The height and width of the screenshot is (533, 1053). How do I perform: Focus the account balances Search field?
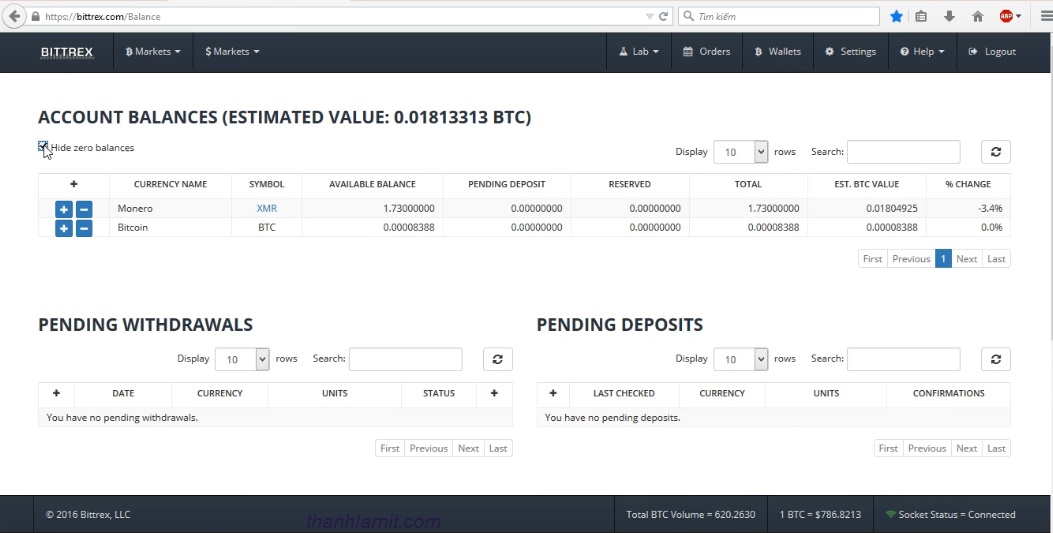pyautogui.click(x=903, y=152)
